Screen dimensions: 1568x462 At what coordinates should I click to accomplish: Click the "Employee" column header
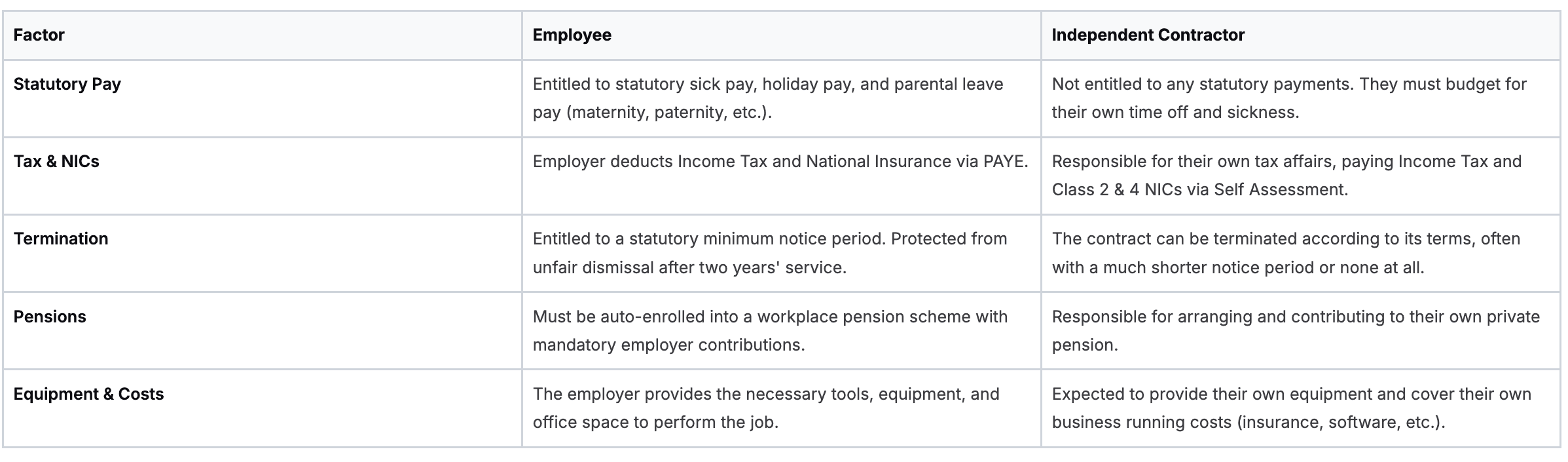[x=572, y=35]
